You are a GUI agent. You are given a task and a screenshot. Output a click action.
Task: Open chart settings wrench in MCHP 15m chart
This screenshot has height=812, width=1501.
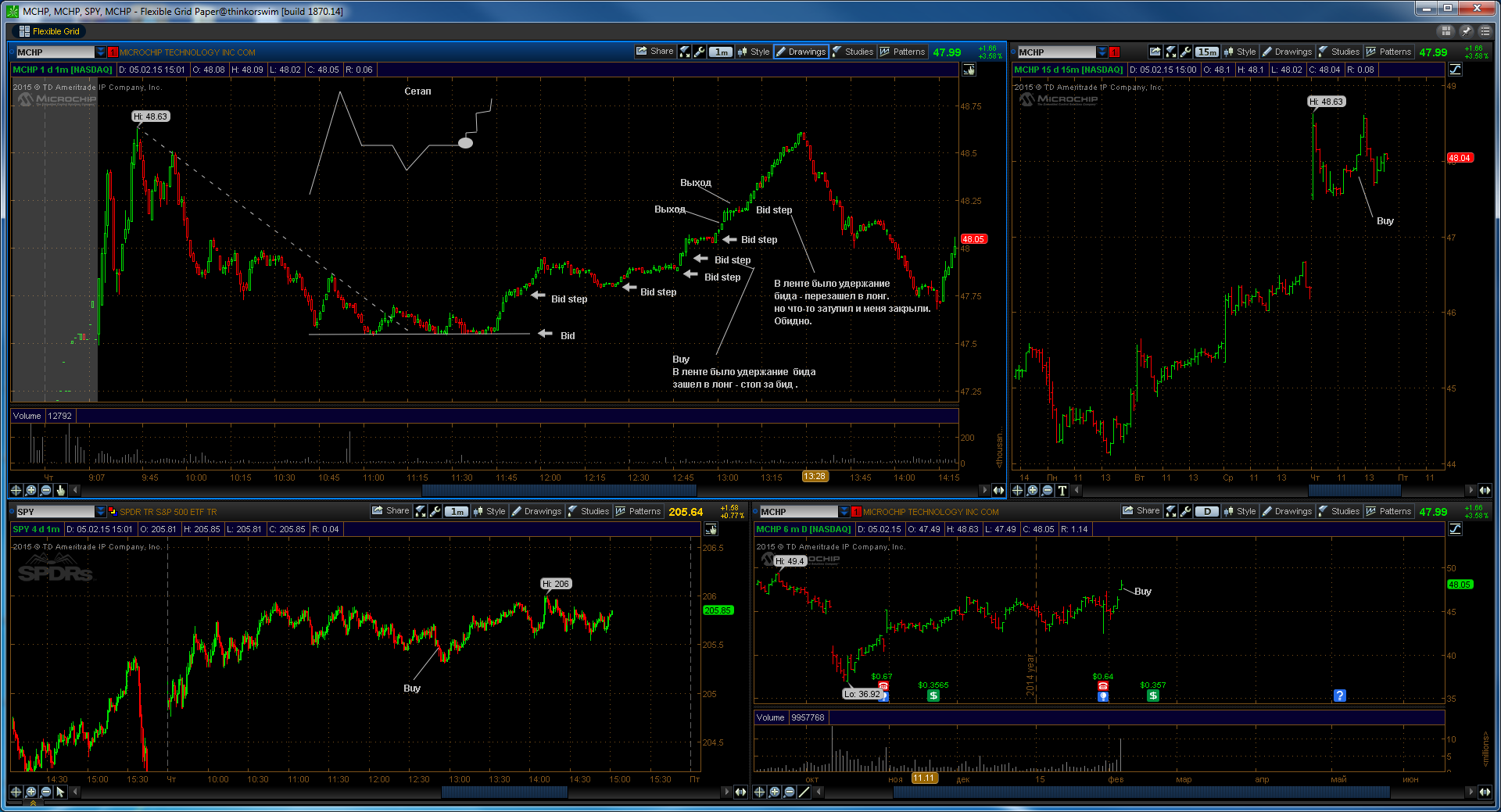click(x=1186, y=52)
